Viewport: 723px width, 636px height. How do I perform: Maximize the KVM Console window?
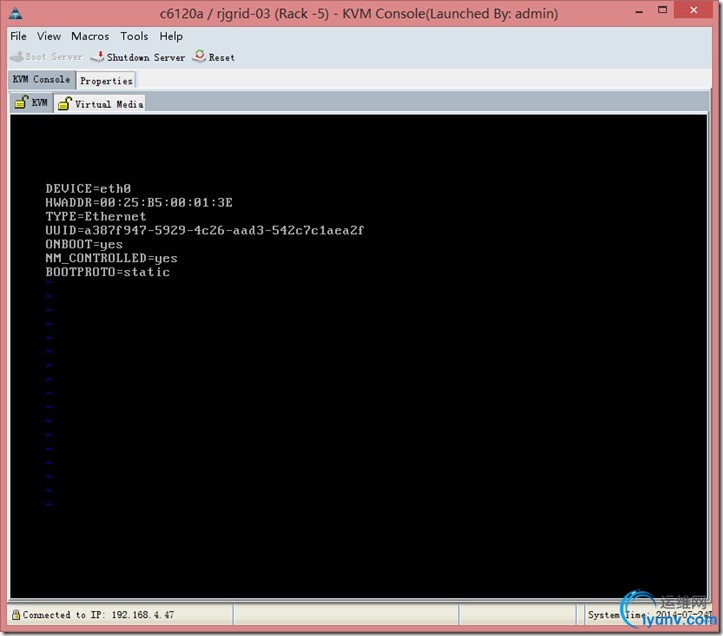point(662,10)
